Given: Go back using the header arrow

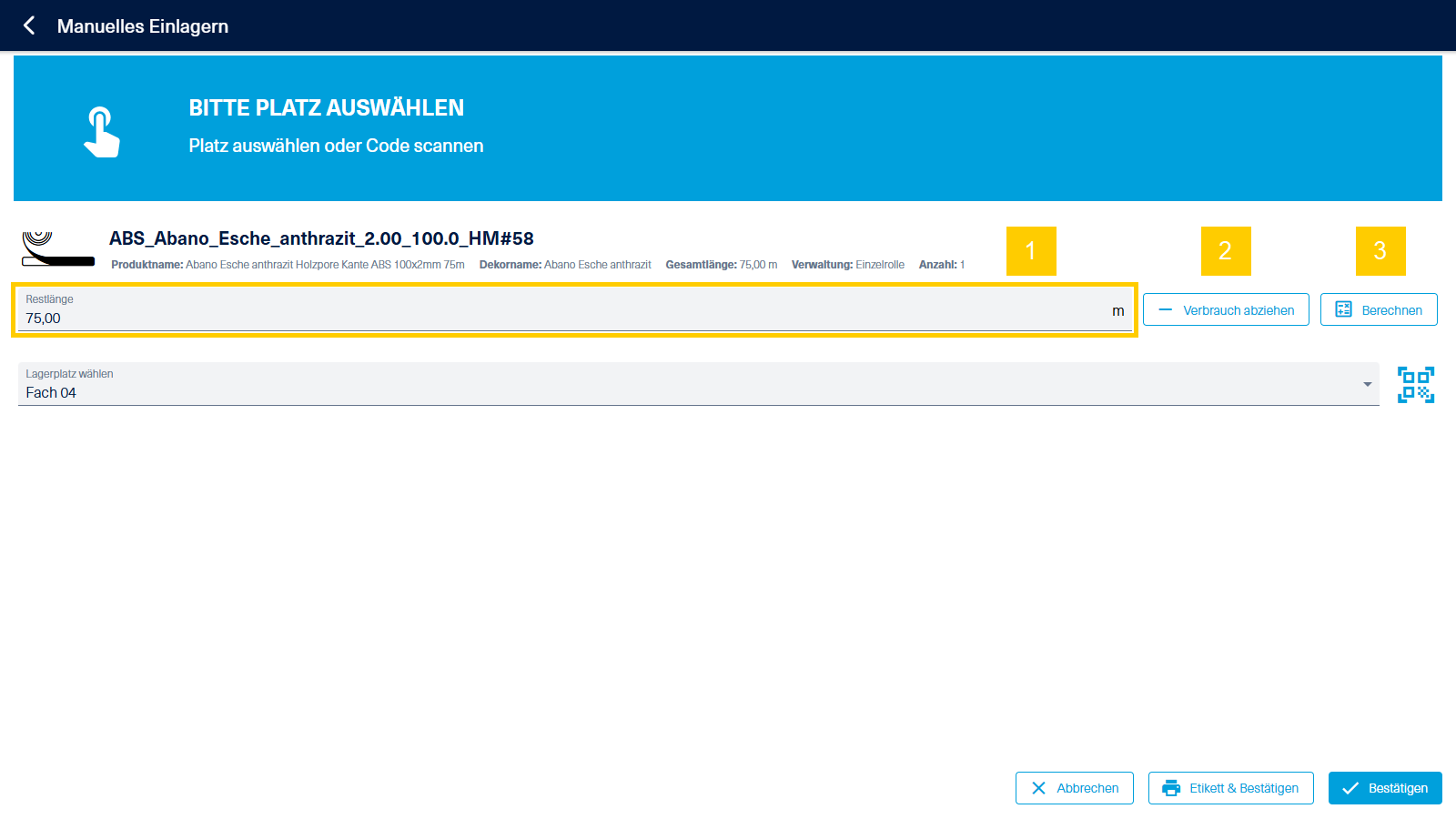Looking at the screenshot, I should tap(29, 25).
